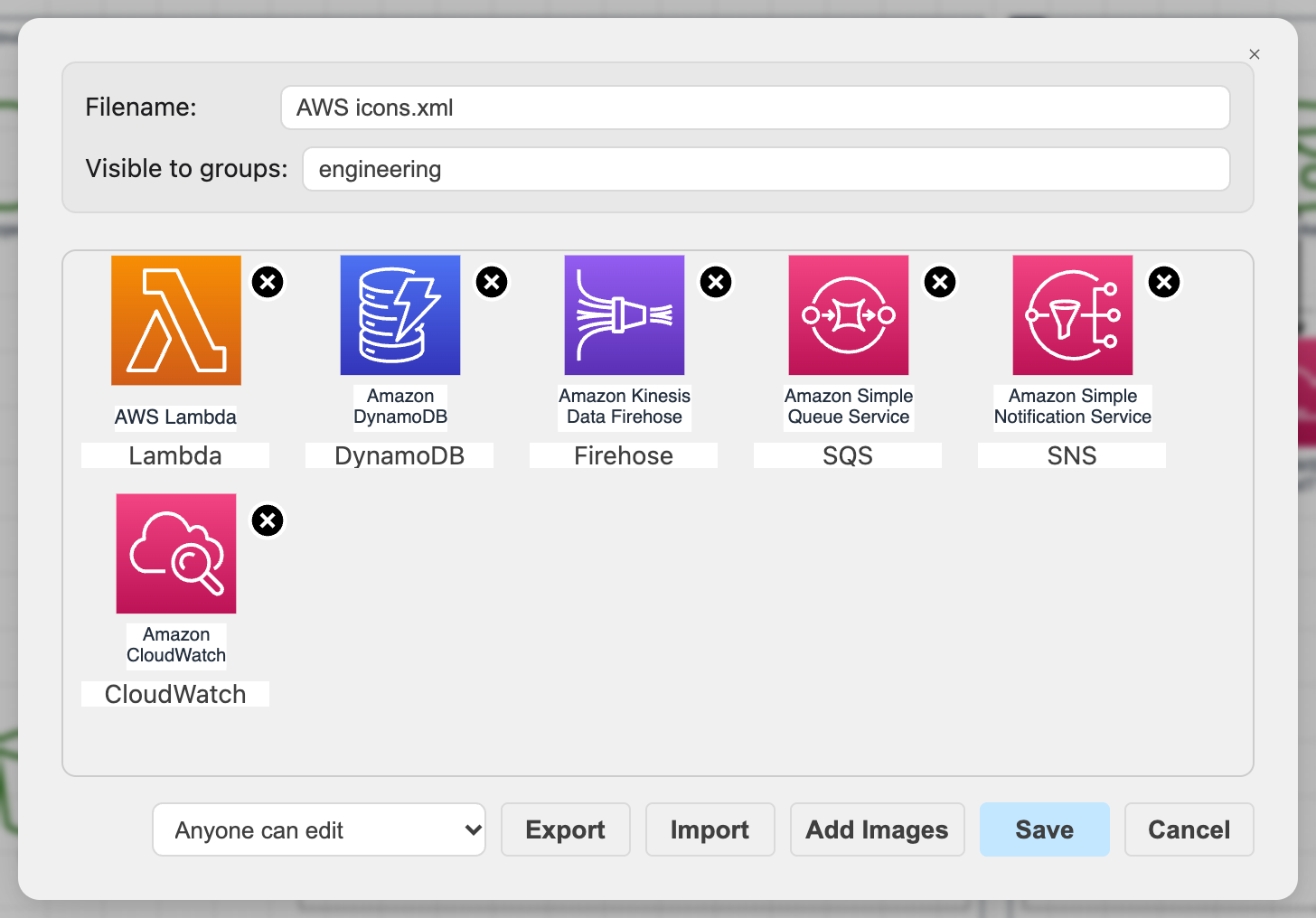Edit the SQS title label

[848, 455]
